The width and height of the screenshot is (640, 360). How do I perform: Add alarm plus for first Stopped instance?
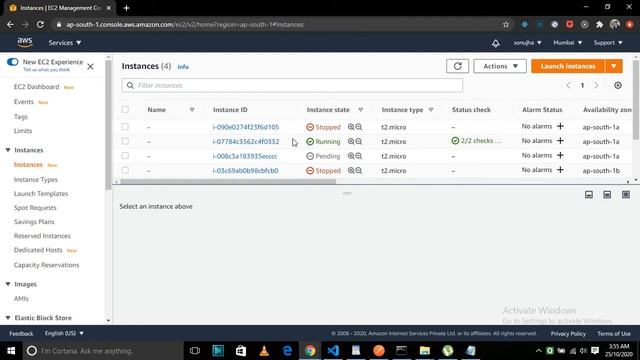[560, 127]
